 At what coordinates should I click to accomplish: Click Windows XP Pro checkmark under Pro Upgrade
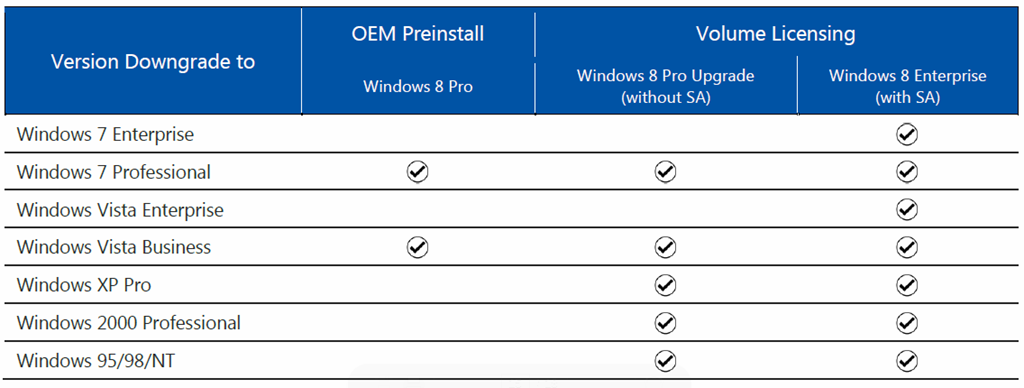pyautogui.click(x=665, y=285)
